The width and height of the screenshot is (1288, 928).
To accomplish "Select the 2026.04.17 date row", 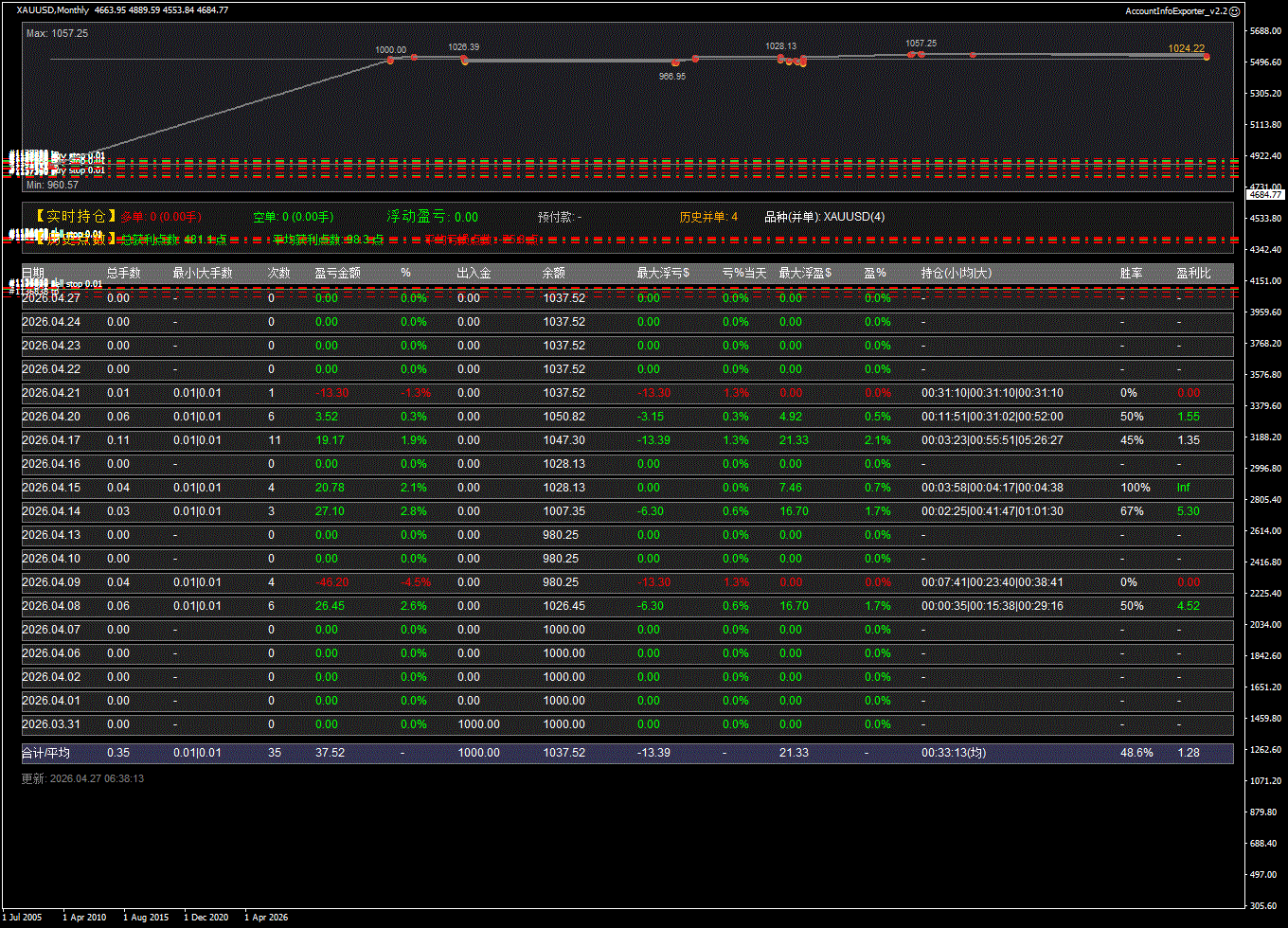I will pyautogui.click(x=51, y=440).
